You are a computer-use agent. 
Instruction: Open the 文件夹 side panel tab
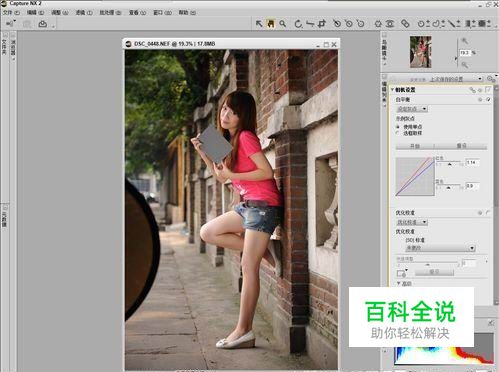5,43
